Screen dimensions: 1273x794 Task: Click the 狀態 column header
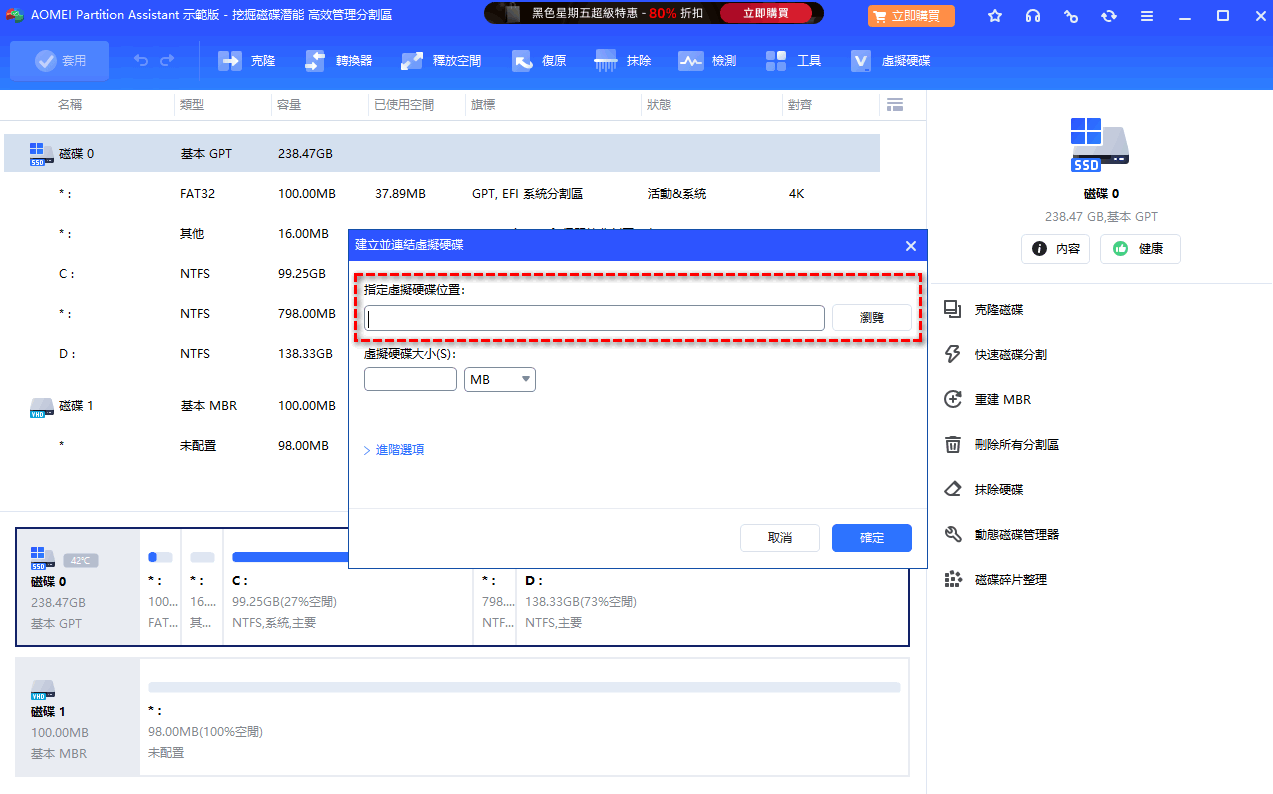coord(659,104)
